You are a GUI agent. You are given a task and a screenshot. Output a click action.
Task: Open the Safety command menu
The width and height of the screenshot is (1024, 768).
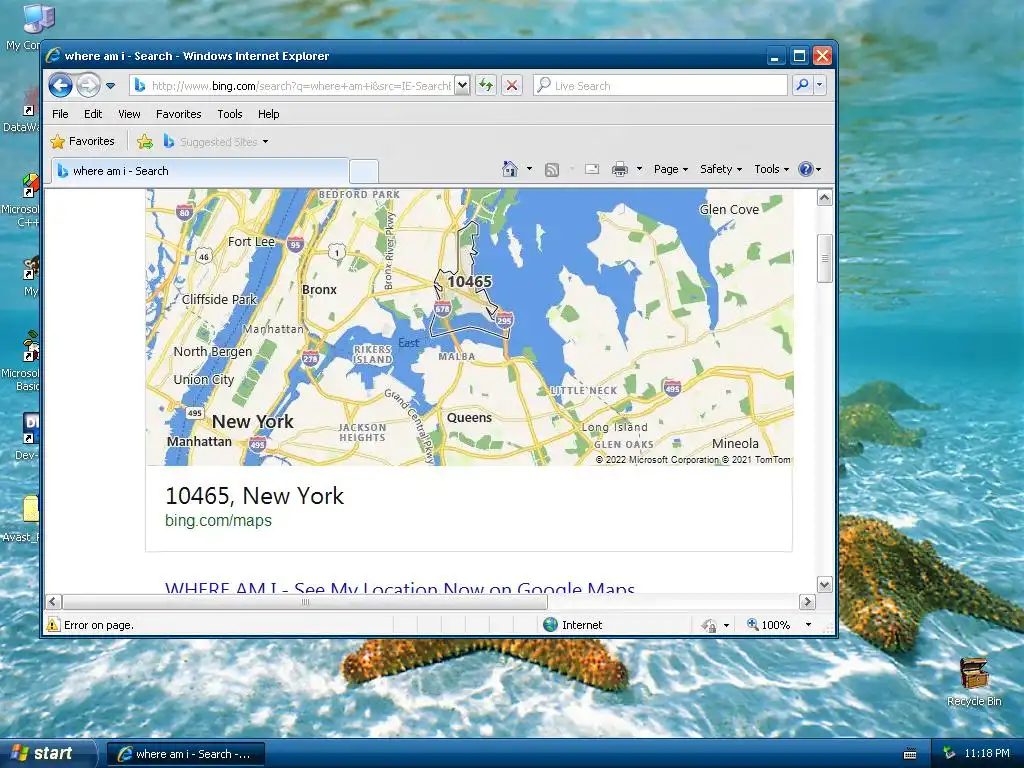tap(720, 169)
